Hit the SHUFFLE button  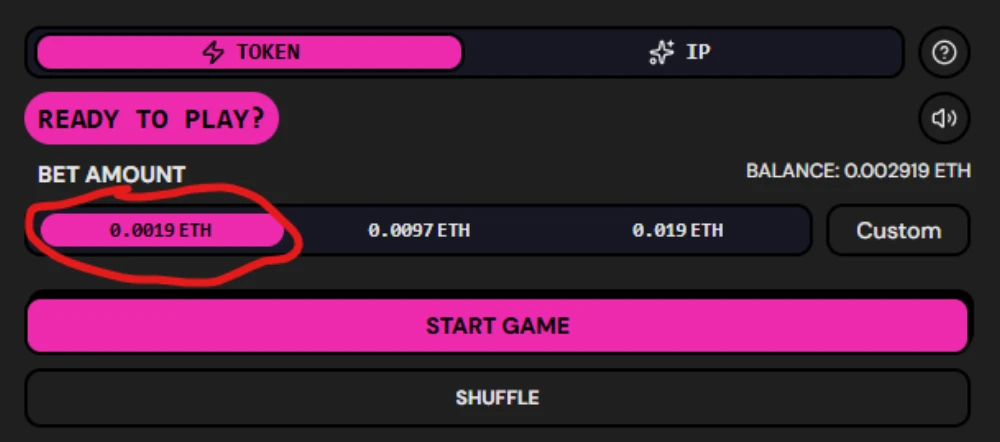pyautogui.click(x=497, y=398)
